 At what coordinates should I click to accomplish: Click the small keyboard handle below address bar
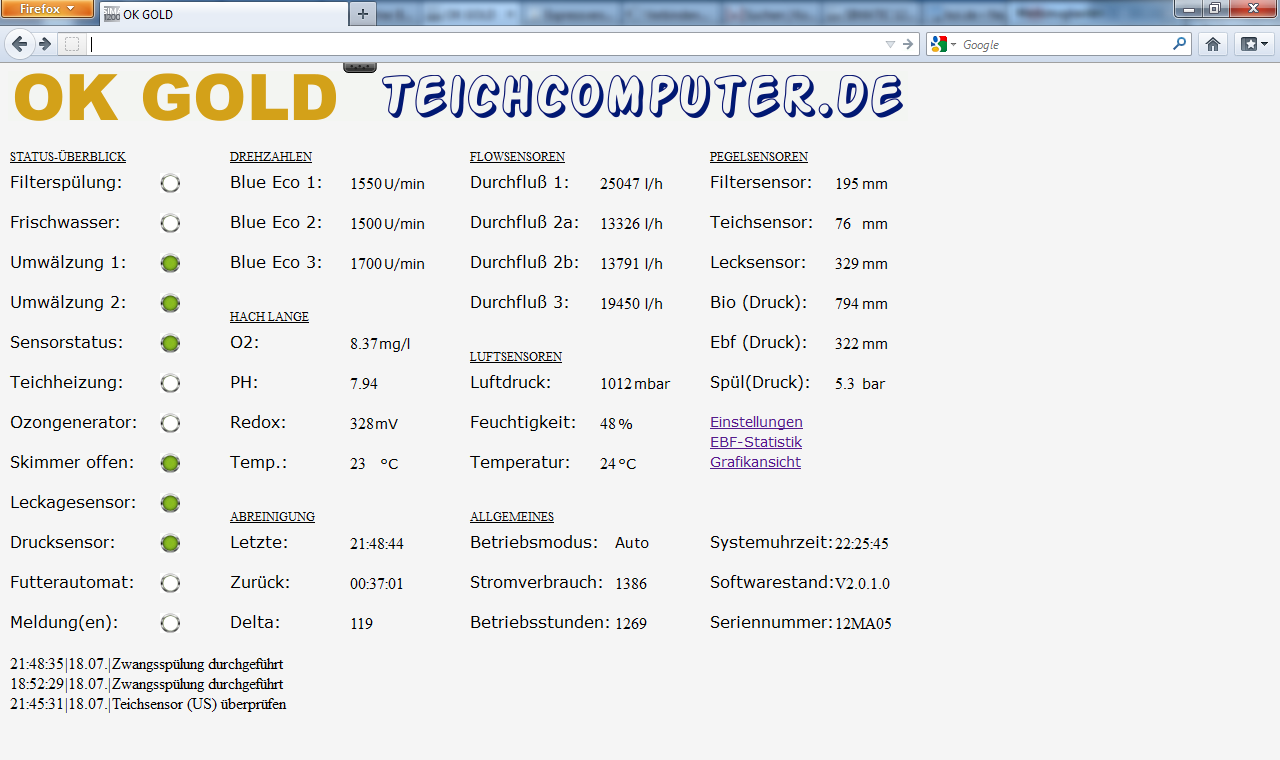click(x=360, y=67)
